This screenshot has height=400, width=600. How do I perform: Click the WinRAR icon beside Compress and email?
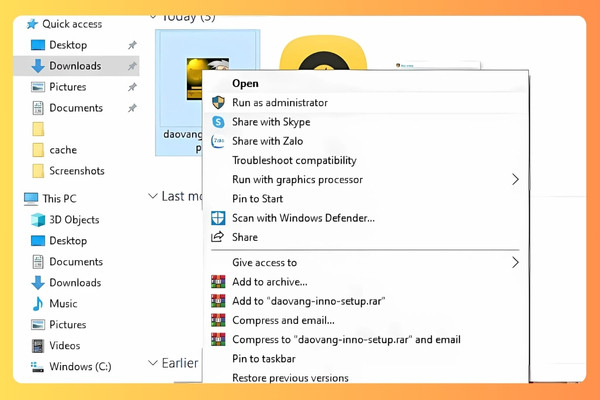[x=218, y=320]
